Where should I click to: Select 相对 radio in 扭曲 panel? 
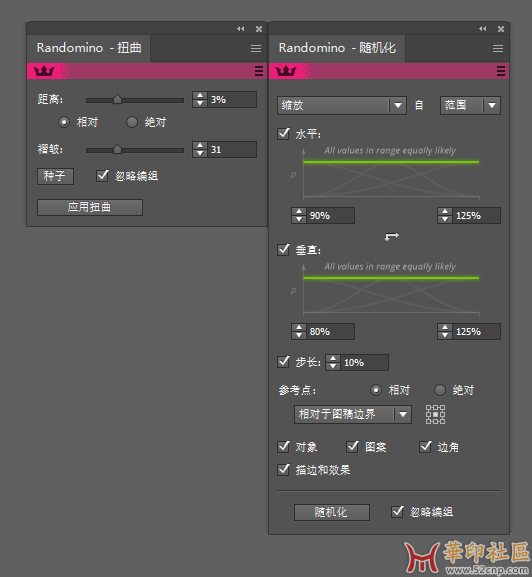pos(64,122)
